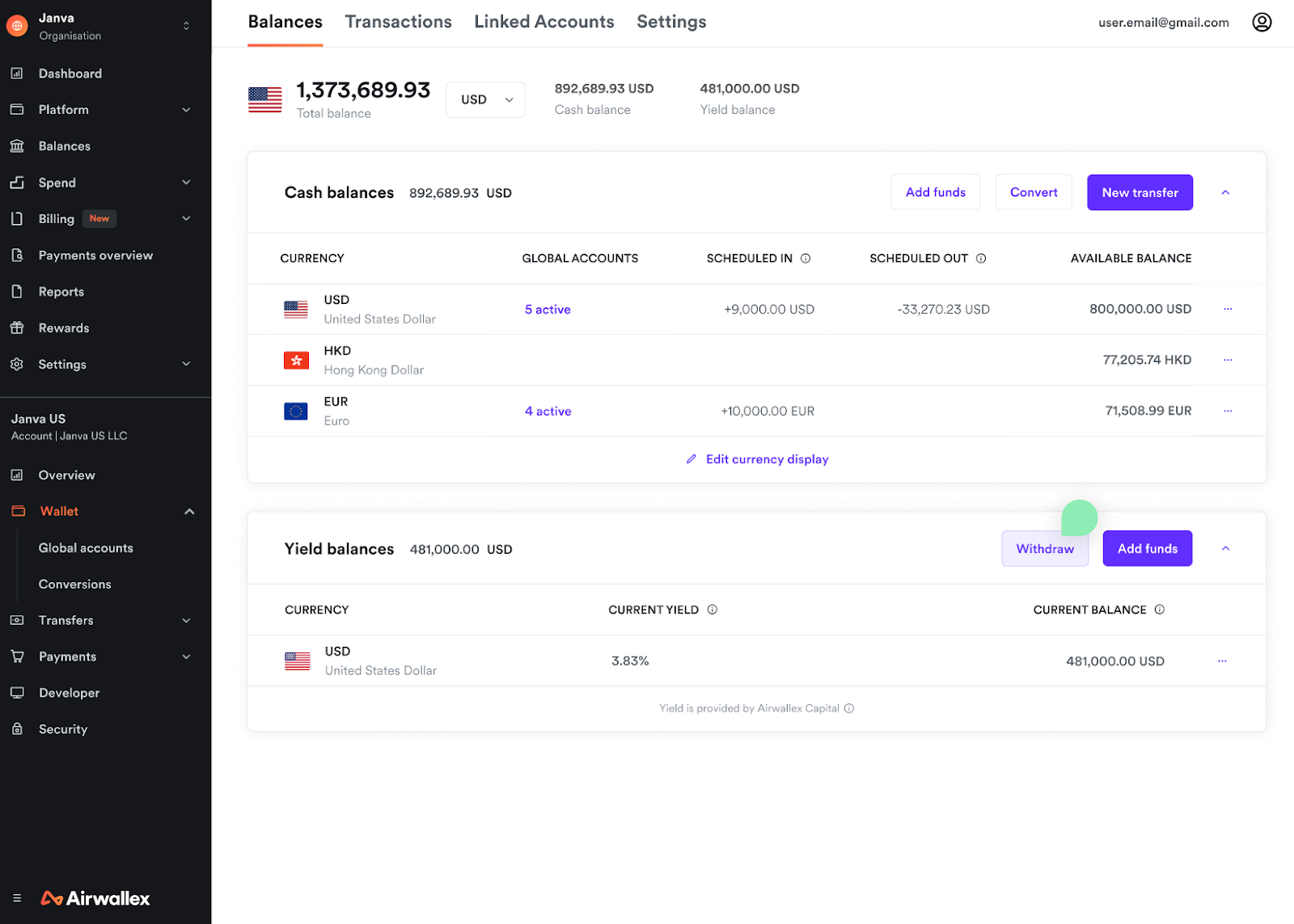Open more options for USD cash row
The height and width of the screenshot is (924, 1294).
pos(1228,309)
